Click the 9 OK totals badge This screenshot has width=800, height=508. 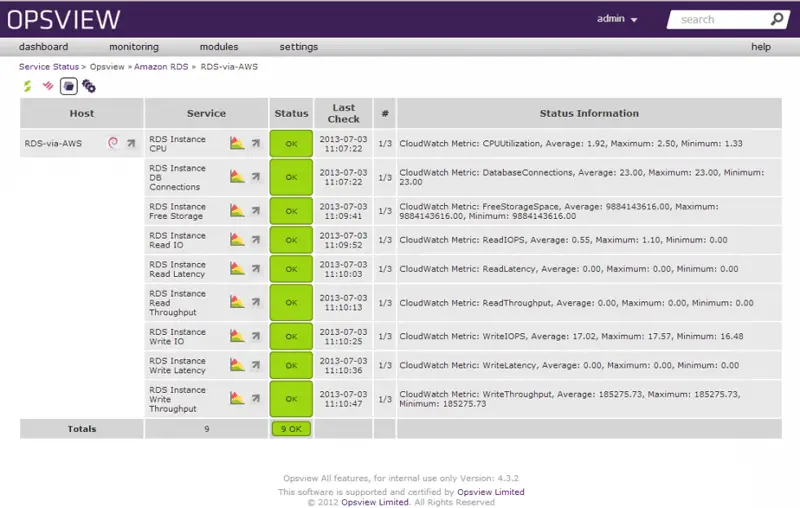[x=291, y=429]
